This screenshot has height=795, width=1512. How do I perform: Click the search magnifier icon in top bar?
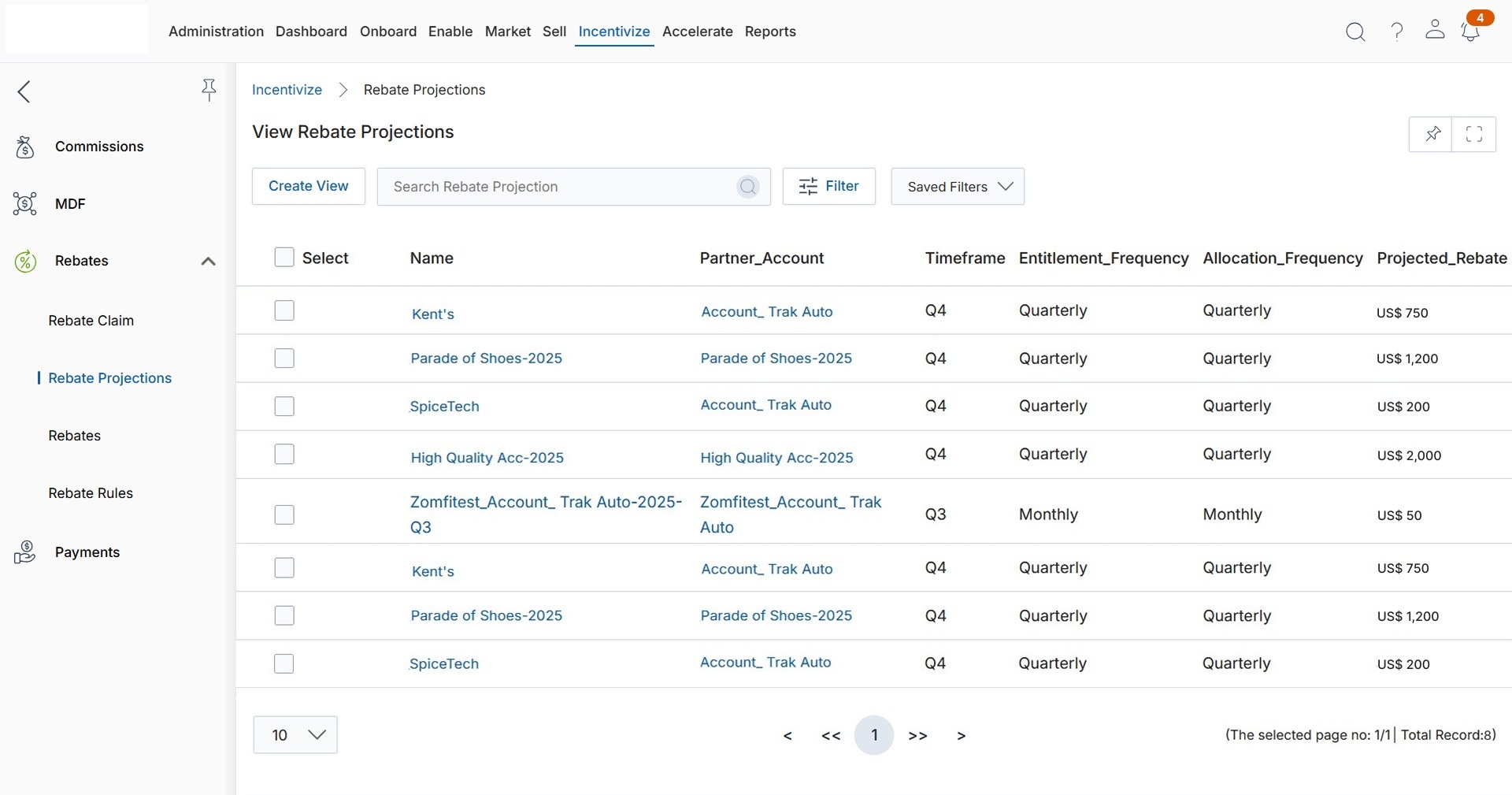point(1354,32)
